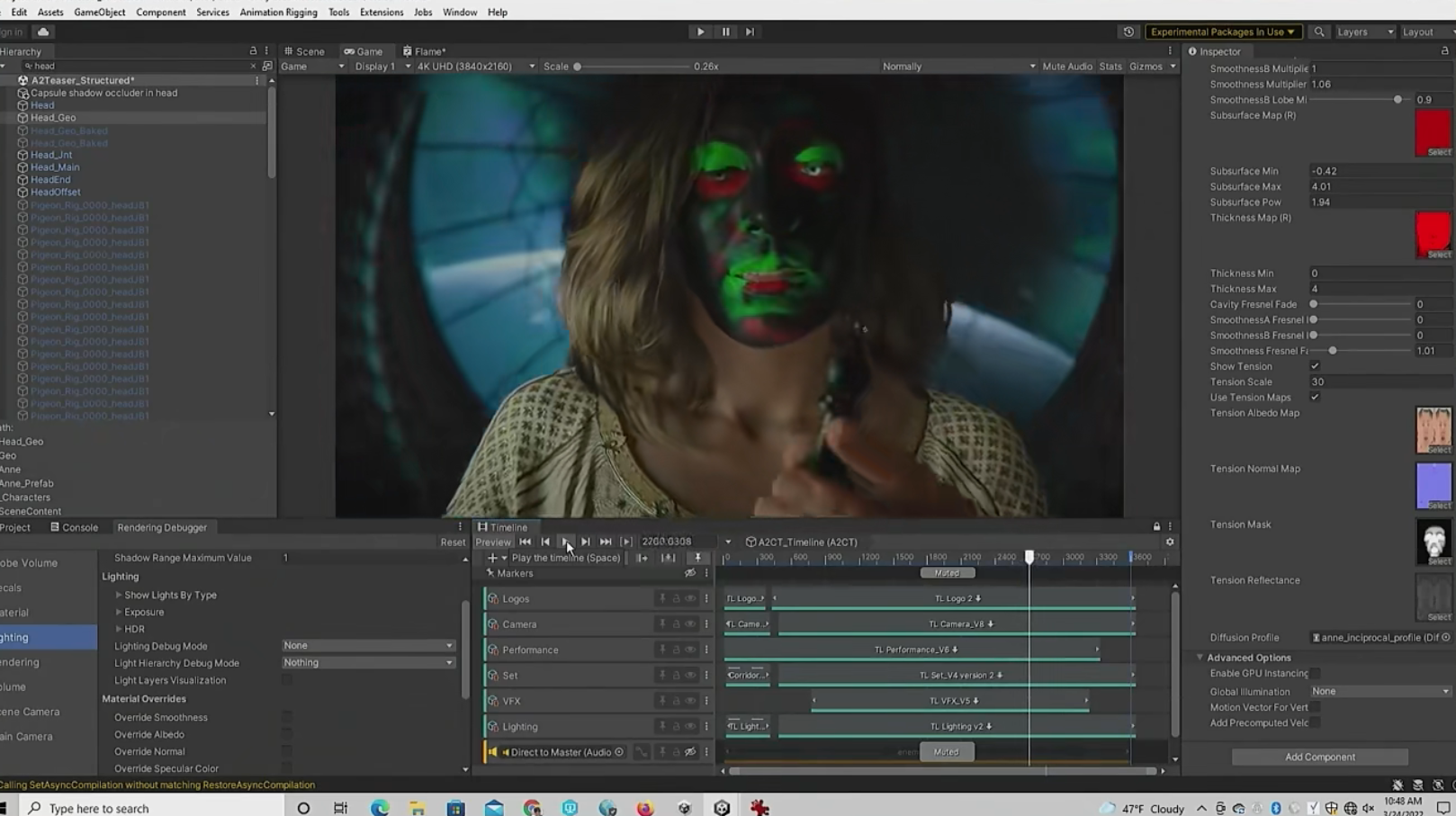The width and height of the screenshot is (1456, 816).
Task: Open the cloud account icon
Action: [x=42, y=31]
